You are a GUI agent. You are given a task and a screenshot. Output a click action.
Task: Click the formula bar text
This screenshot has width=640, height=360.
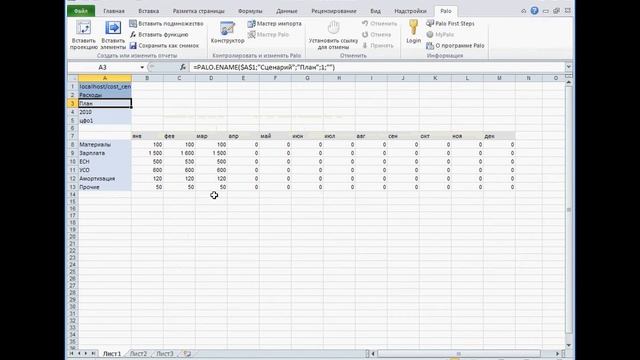click(264, 67)
